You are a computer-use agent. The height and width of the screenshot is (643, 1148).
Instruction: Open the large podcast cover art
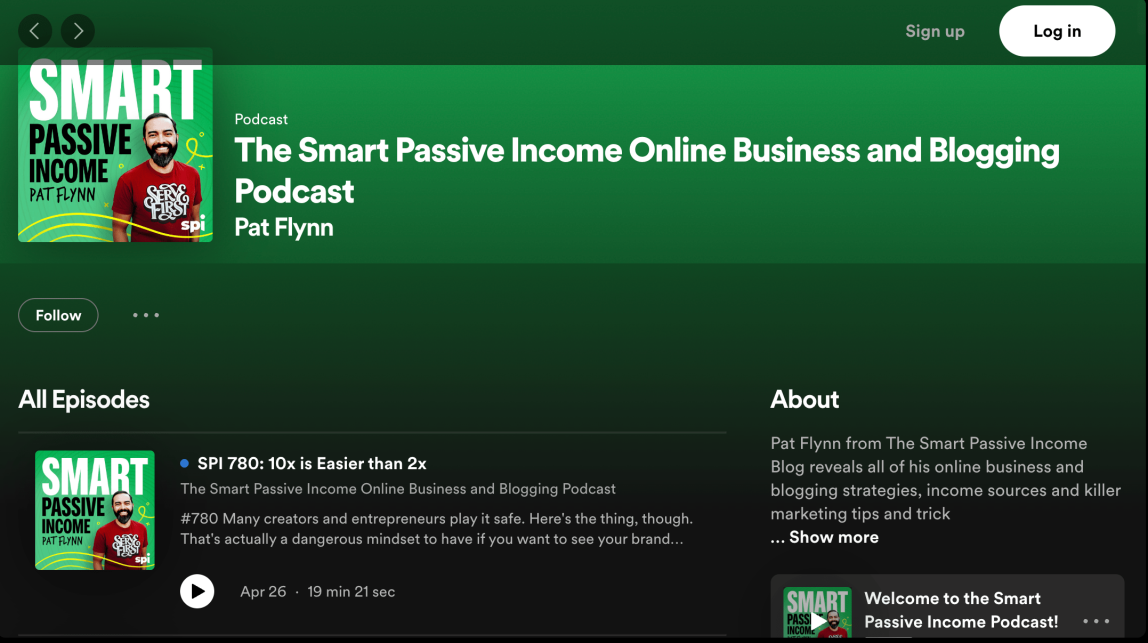point(115,146)
